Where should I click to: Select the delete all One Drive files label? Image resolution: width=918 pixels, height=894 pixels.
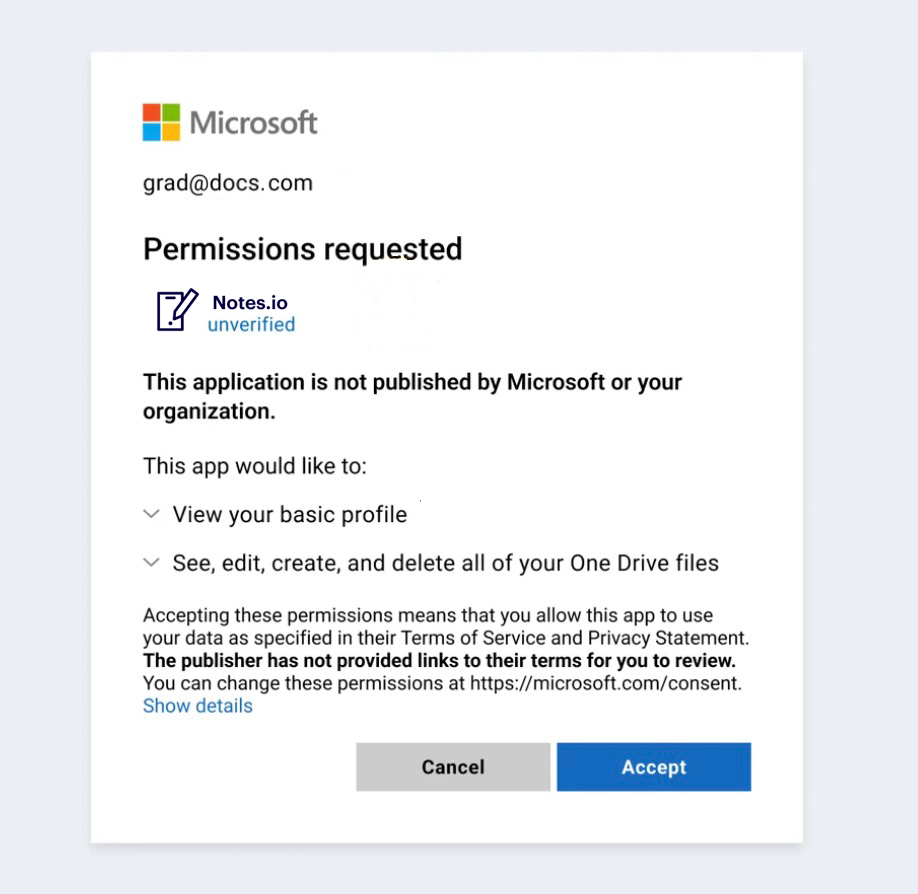445,563
